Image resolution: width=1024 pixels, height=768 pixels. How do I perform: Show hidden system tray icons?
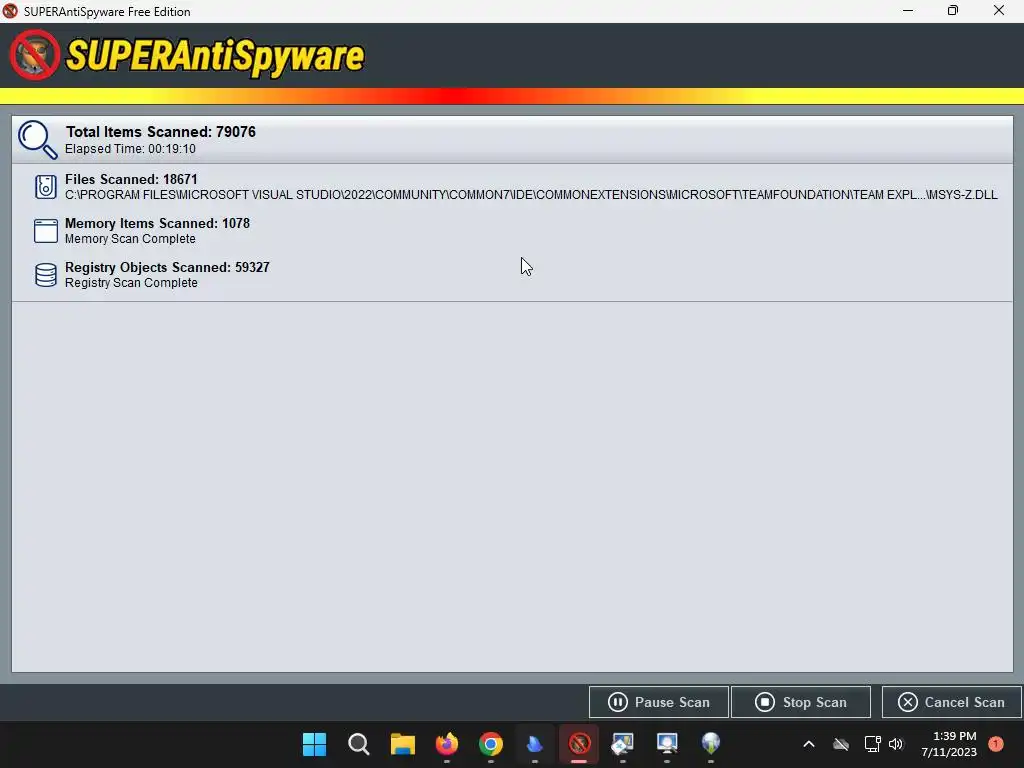pyautogui.click(x=808, y=744)
